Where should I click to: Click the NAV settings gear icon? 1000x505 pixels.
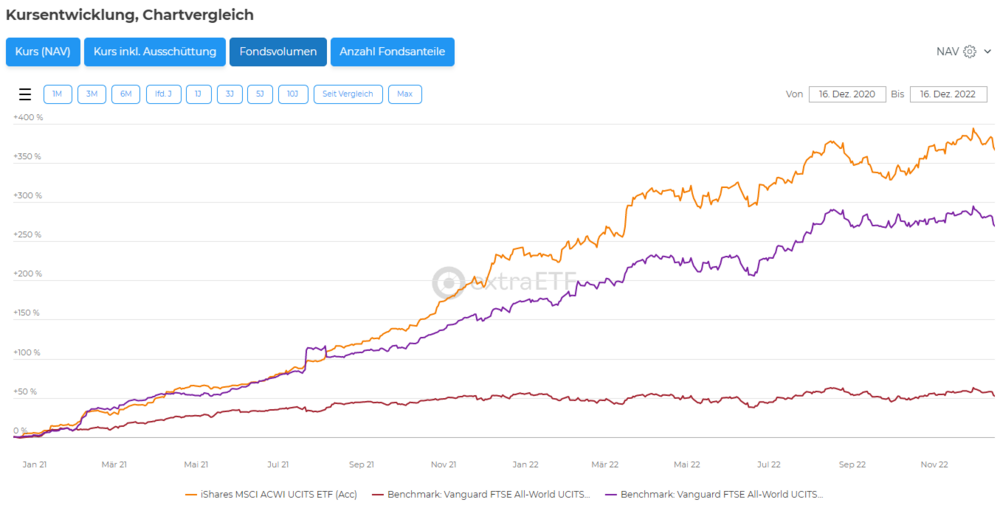969,52
